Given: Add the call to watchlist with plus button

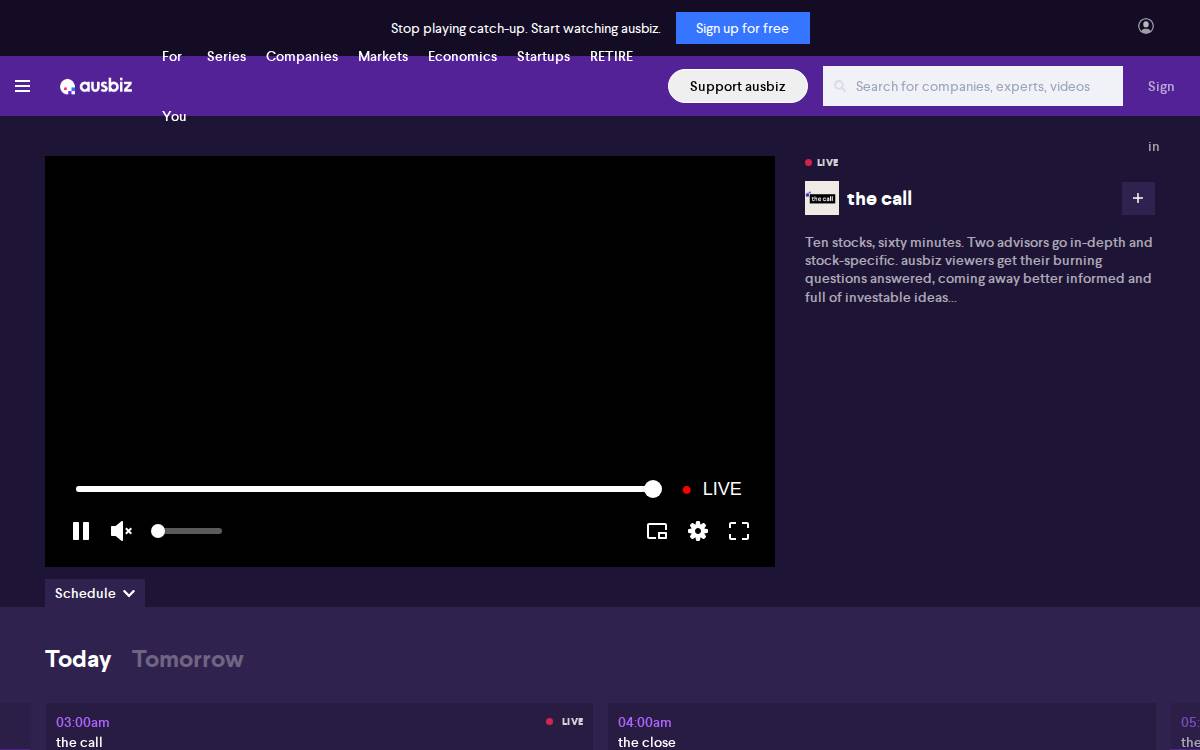Looking at the screenshot, I should point(1138,198).
